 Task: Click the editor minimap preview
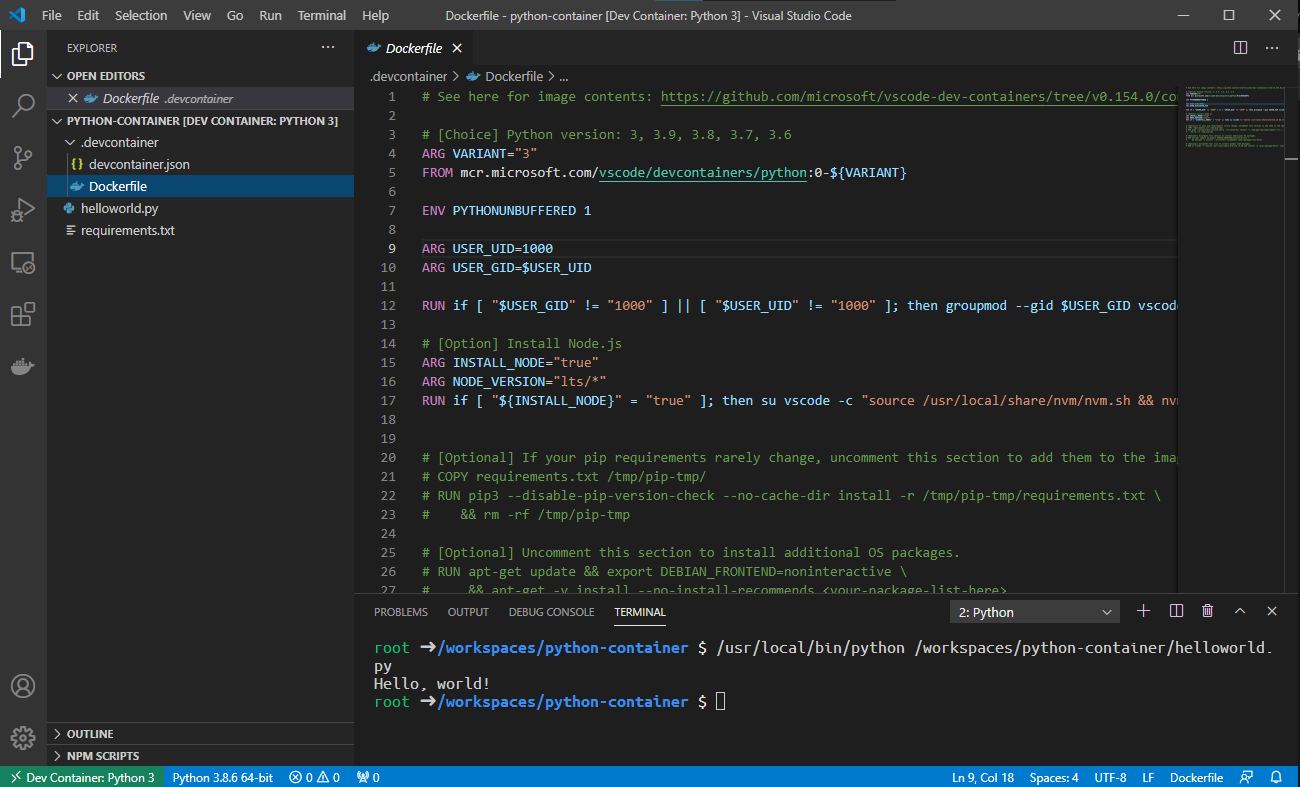[x=1233, y=120]
